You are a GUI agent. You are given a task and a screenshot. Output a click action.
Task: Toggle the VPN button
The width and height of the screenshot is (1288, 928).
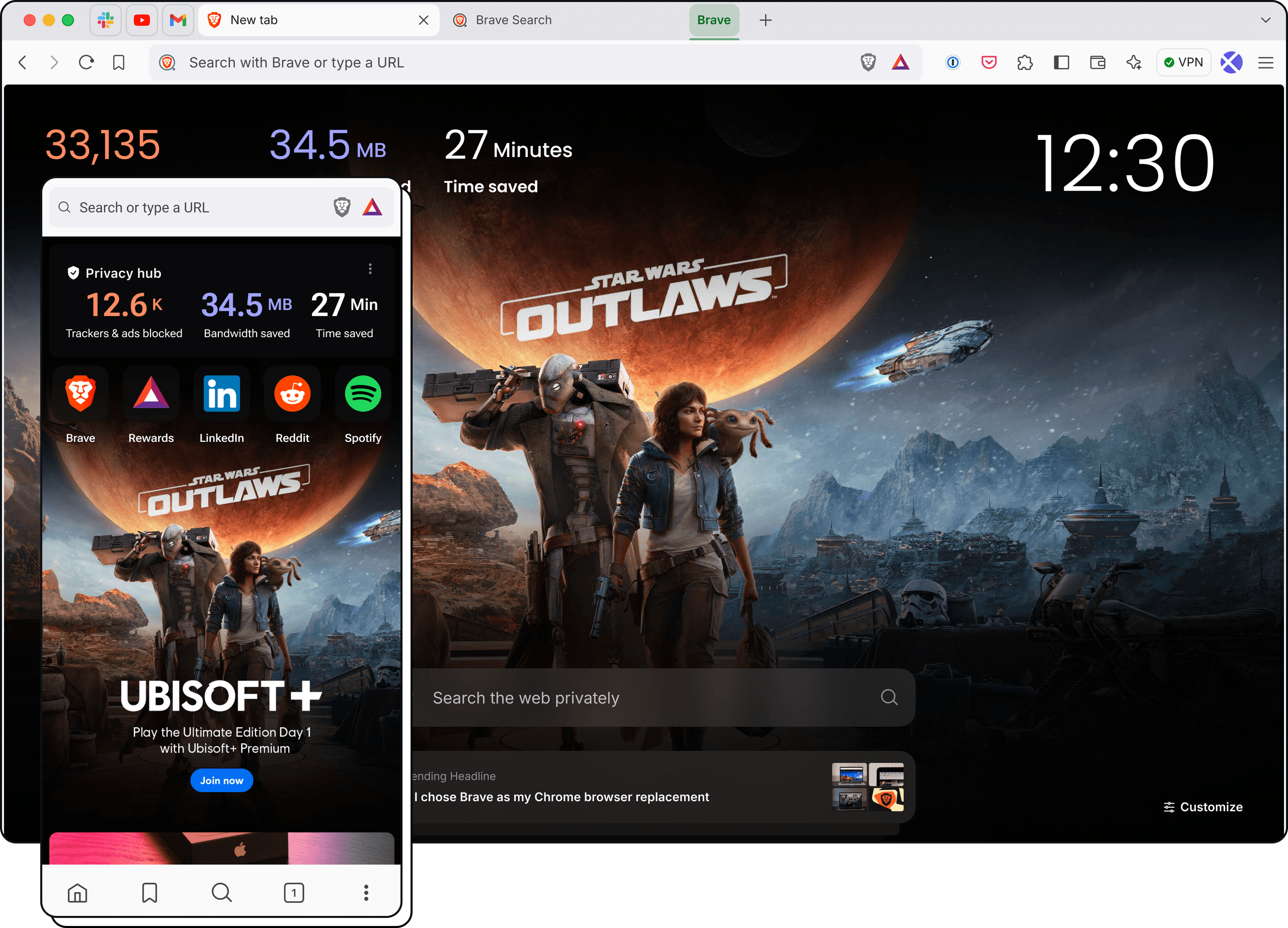(x=1183, y=62)
